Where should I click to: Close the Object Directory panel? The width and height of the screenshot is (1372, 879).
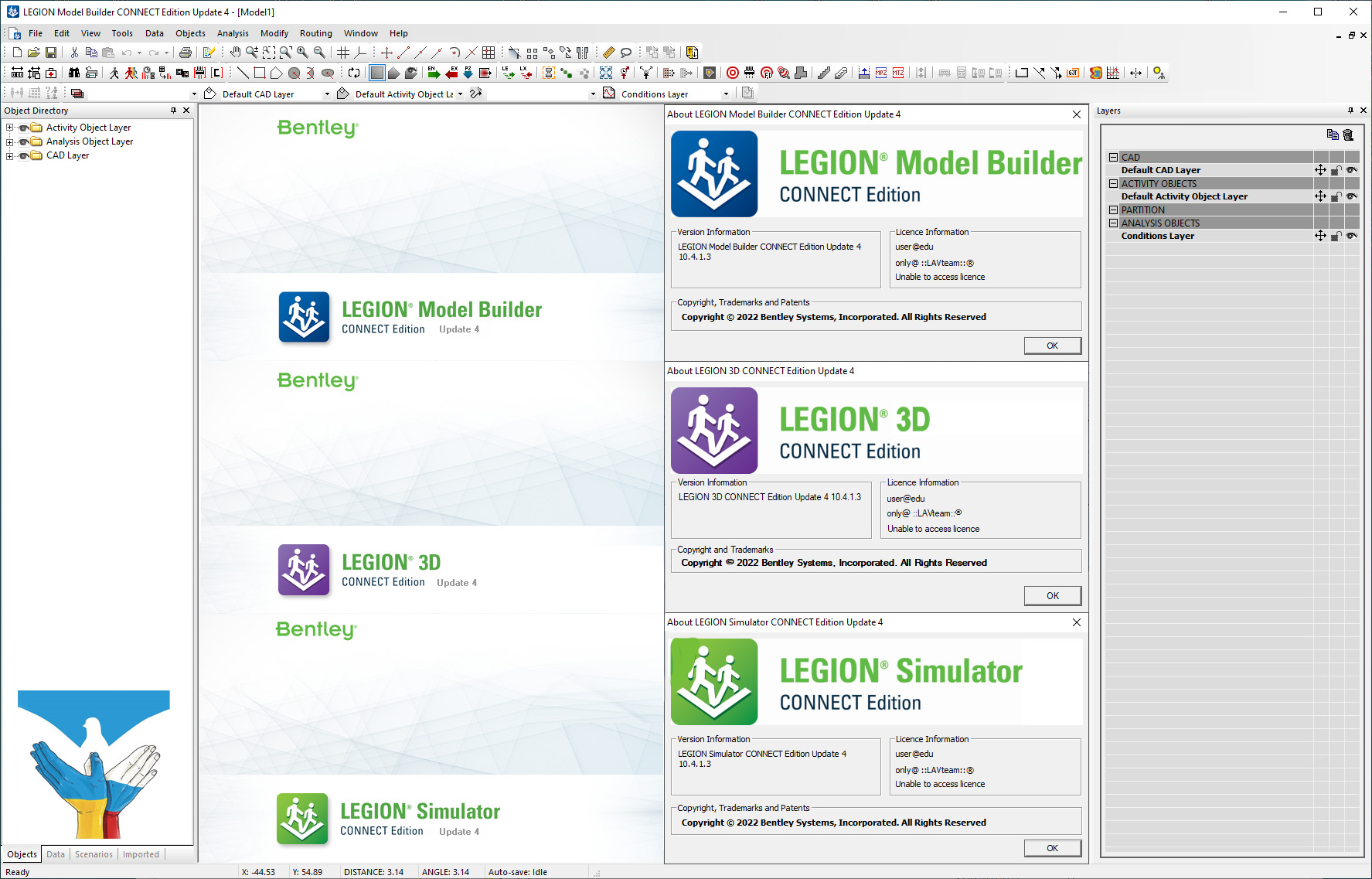[x=186, y=111]
